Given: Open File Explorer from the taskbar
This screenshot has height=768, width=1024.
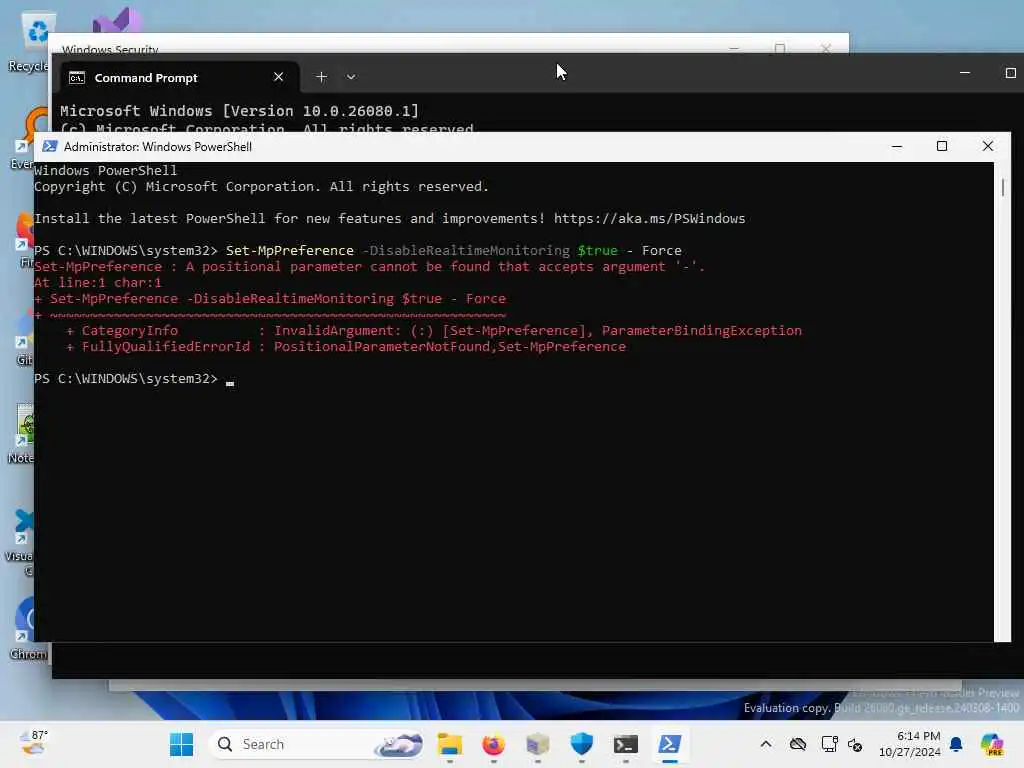Looking at the screenshot, I should coord(449,744).
